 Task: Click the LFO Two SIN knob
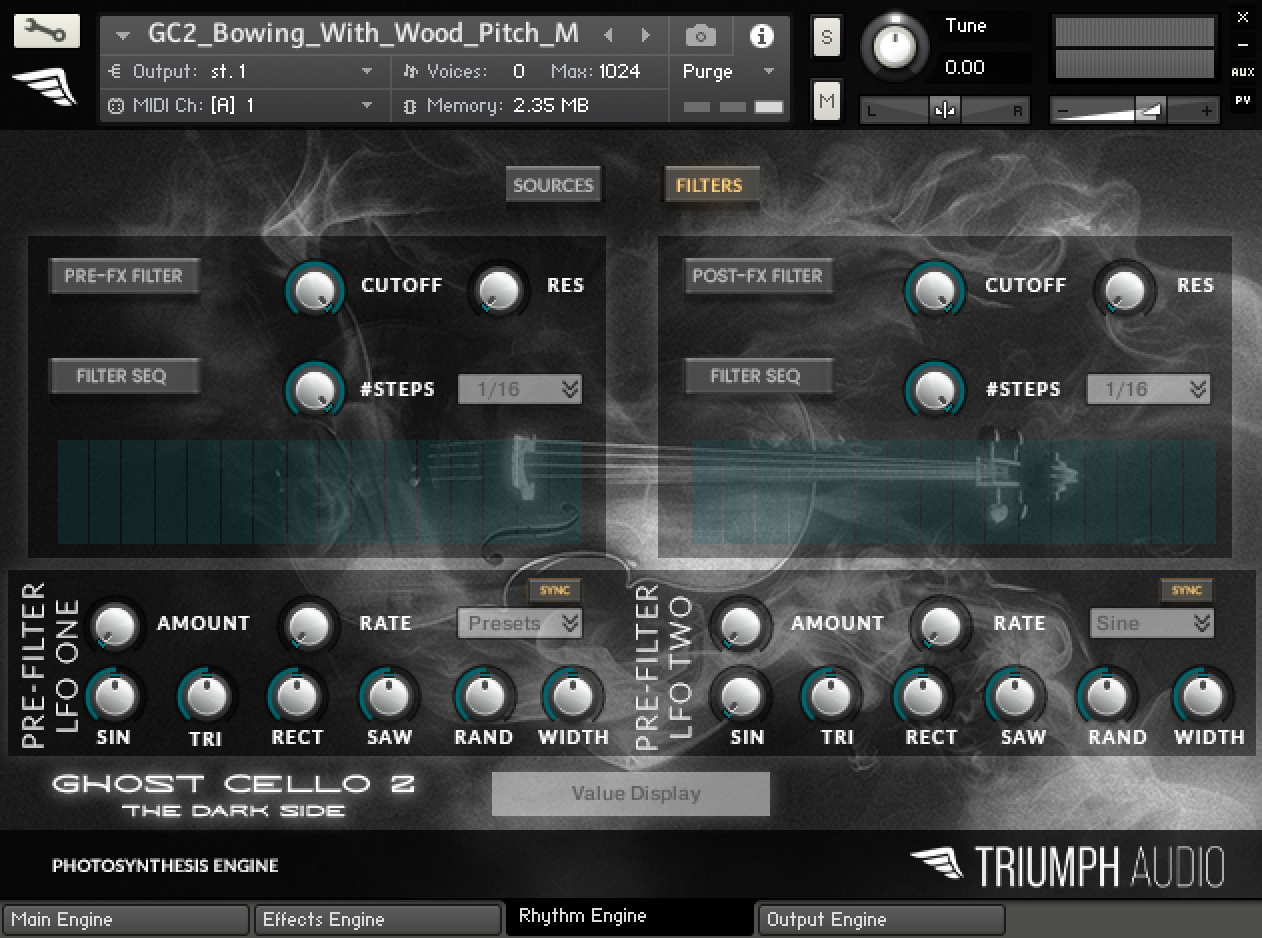[741, 696]
